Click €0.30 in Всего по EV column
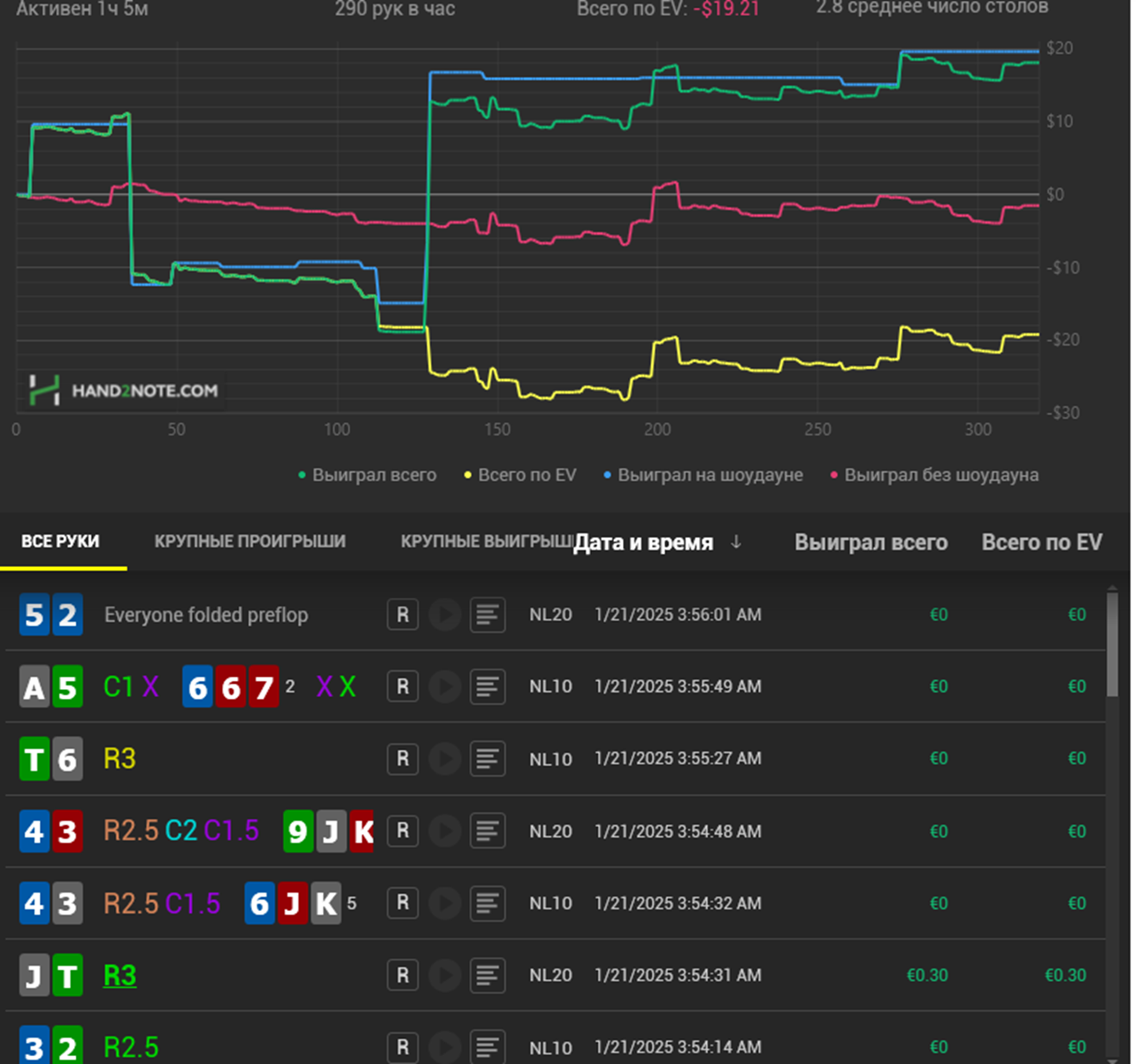The width and height of the screenshot is (1136, 1064). tap(1065, 975)
